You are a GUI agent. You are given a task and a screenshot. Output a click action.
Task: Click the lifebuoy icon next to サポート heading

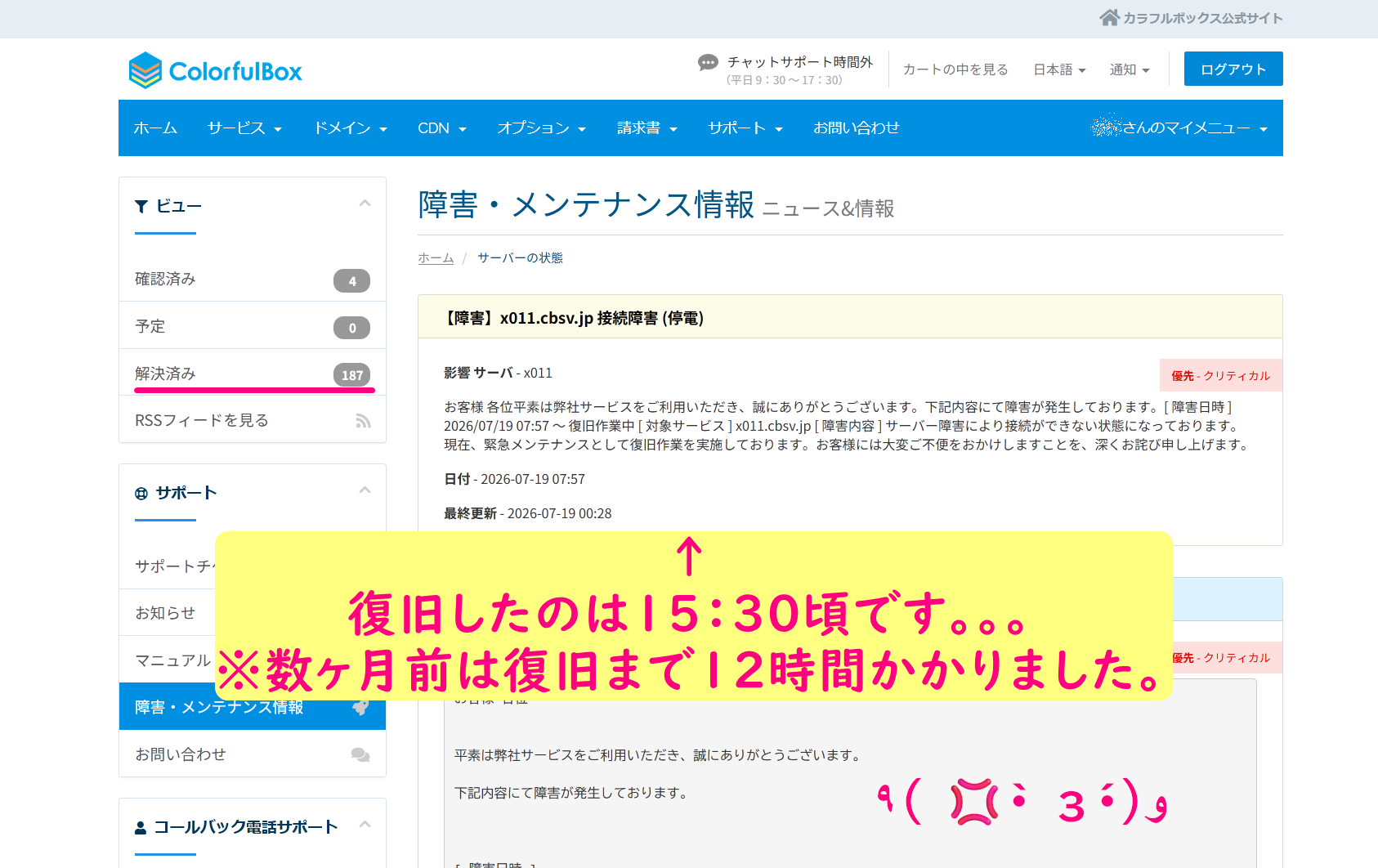pos(141,494)
